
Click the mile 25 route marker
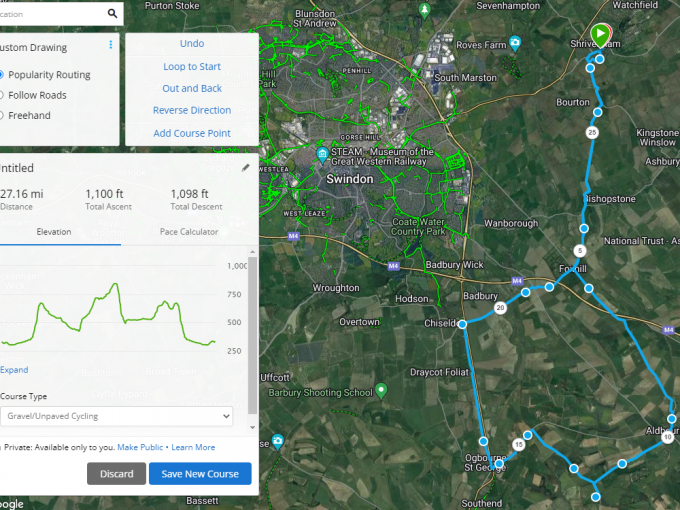click(593, 132)
